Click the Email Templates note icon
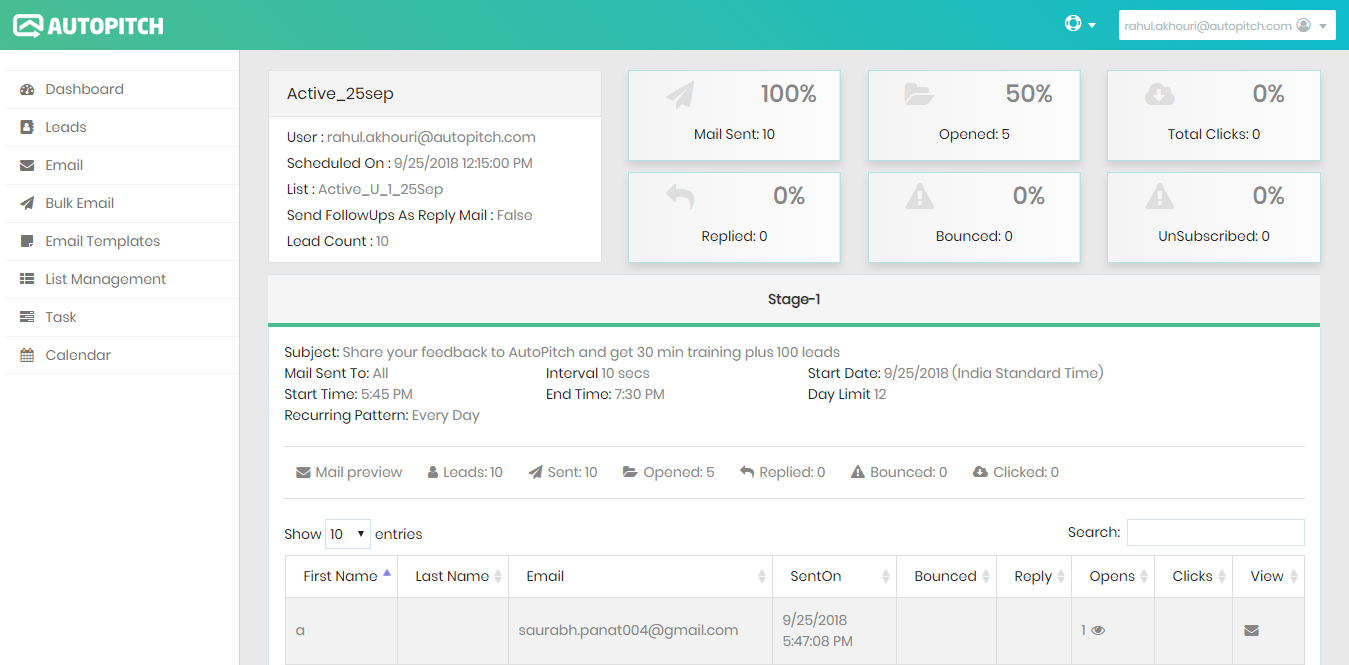The image size is (1349, 665). [x=27, y=241]
